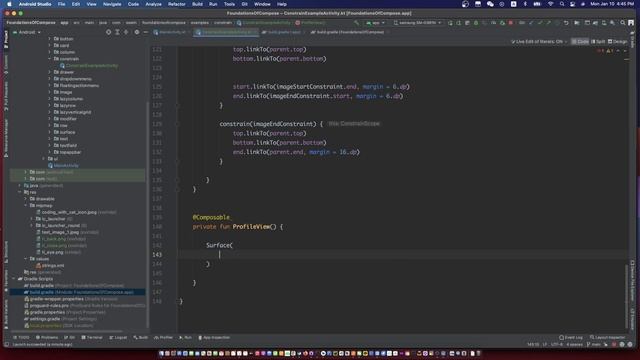Switch editor to Code view mode
Screen dimensions: 640x360
[580, 42]
